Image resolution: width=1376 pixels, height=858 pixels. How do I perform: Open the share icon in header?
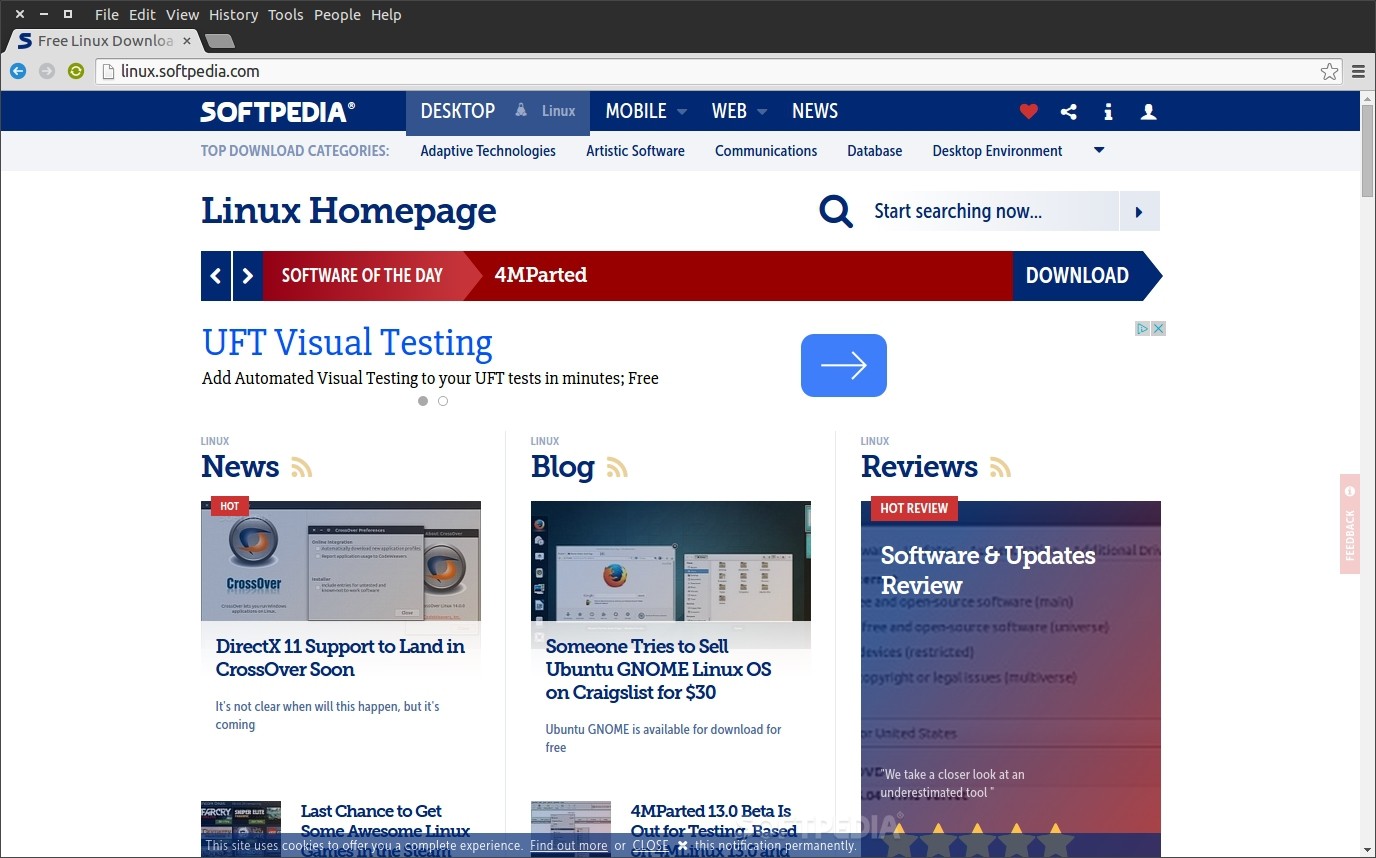point(1068,112)
